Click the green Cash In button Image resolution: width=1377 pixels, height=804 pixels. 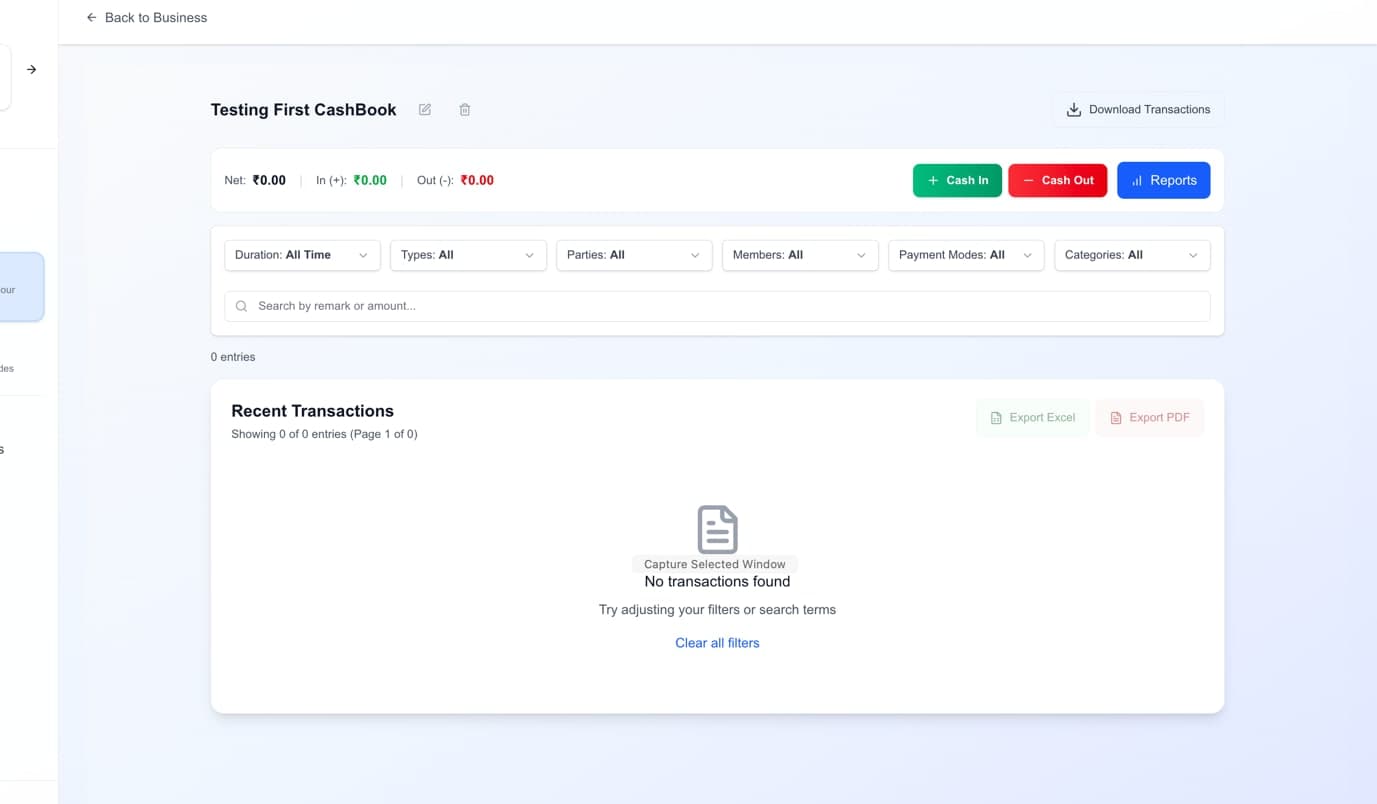(957, 180)
